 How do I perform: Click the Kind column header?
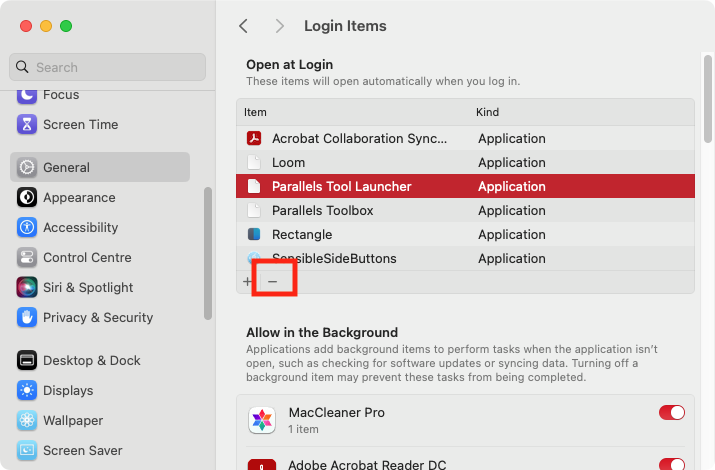click(x=487, y=112)
